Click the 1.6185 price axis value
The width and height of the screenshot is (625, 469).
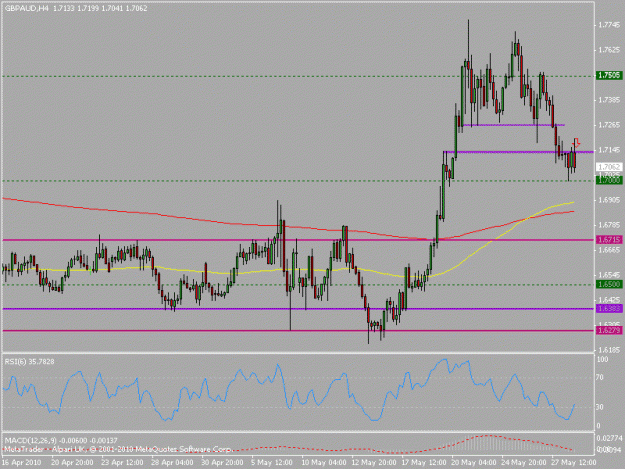[x=609, y=350]
